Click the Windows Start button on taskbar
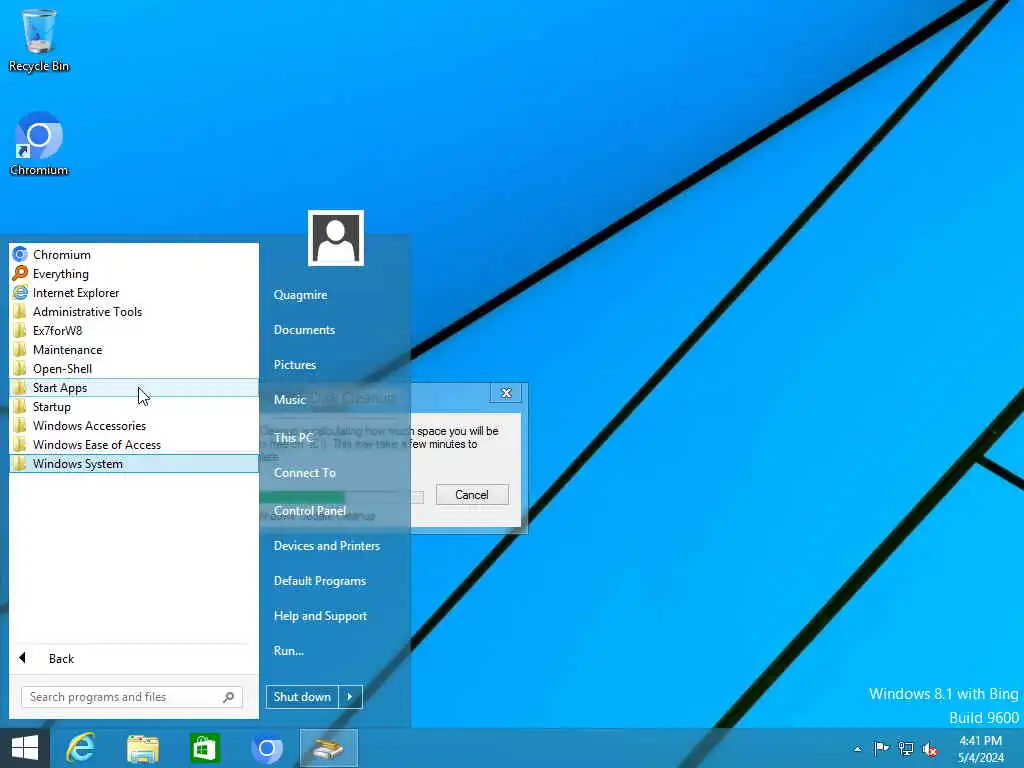Viewport: 1024px width, 768px height. point(25,748)
